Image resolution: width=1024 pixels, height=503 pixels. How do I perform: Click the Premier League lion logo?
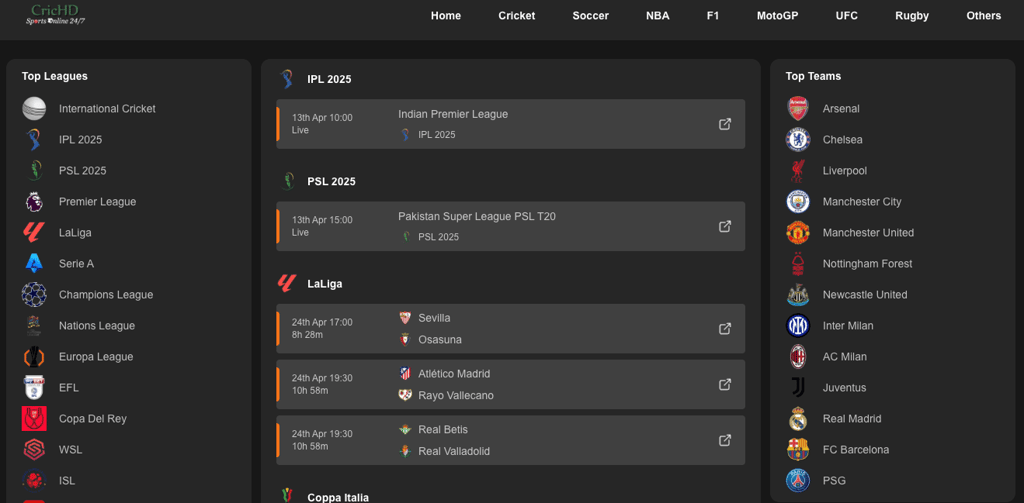(34, 202)
